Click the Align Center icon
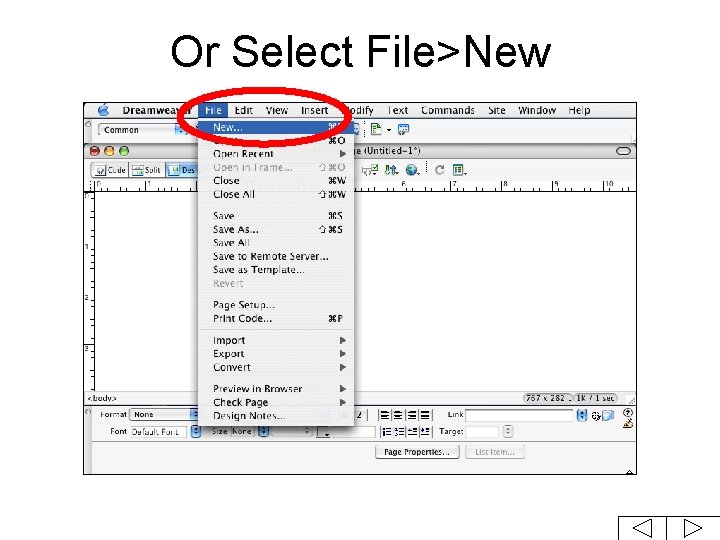This screenshot has width=720, height=540. coord(398,416)
